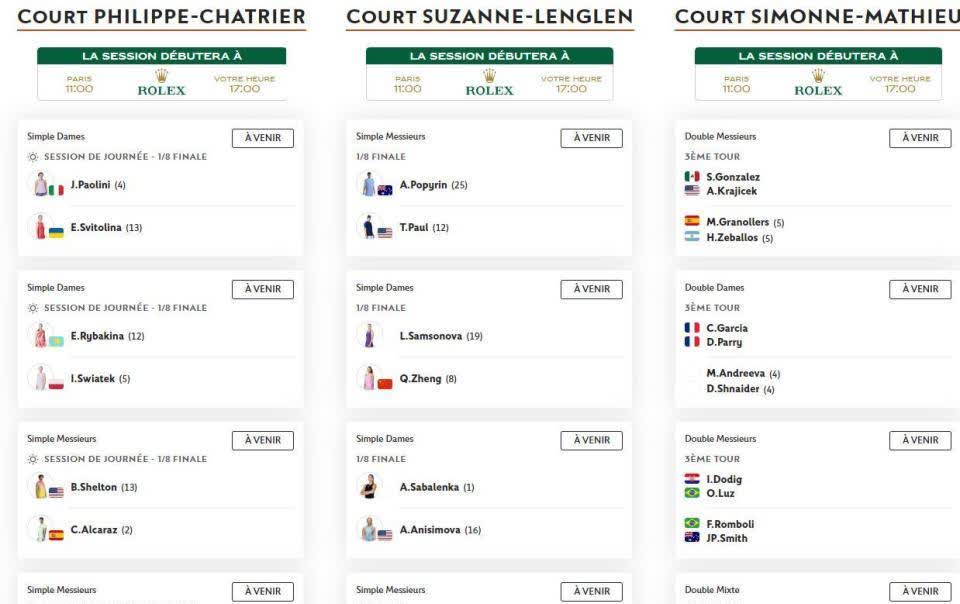Click À VENIR on the Double Mixte card

click(920, 592)
